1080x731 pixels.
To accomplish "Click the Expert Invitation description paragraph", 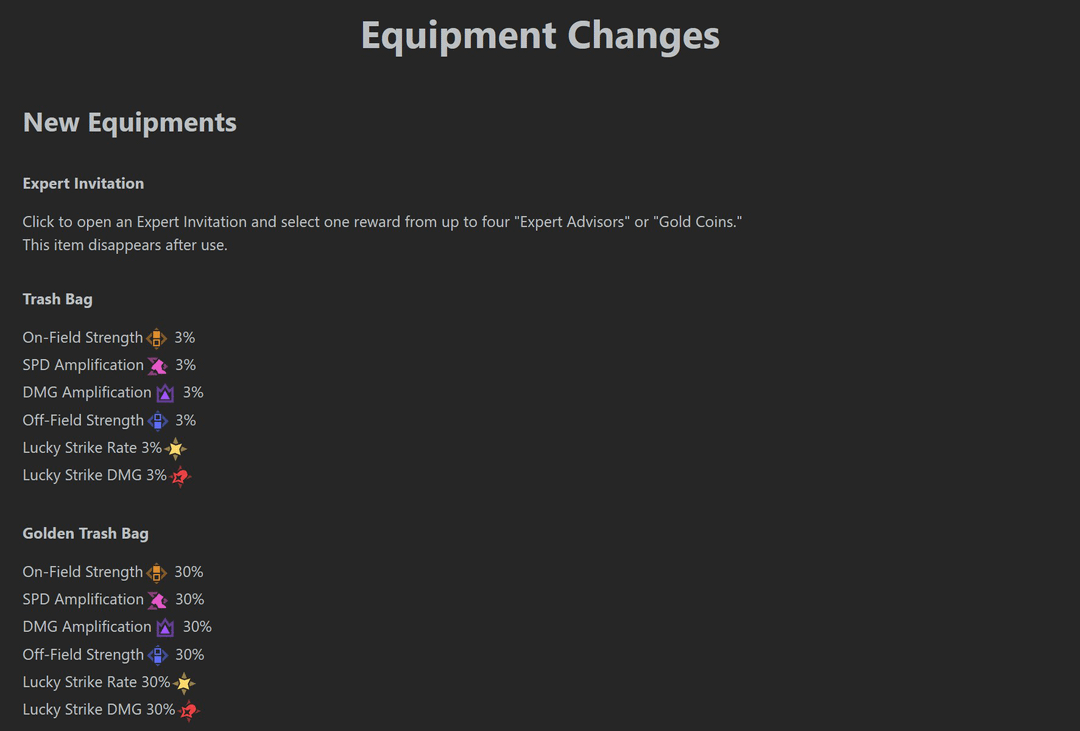I will [x=382, y=222].
